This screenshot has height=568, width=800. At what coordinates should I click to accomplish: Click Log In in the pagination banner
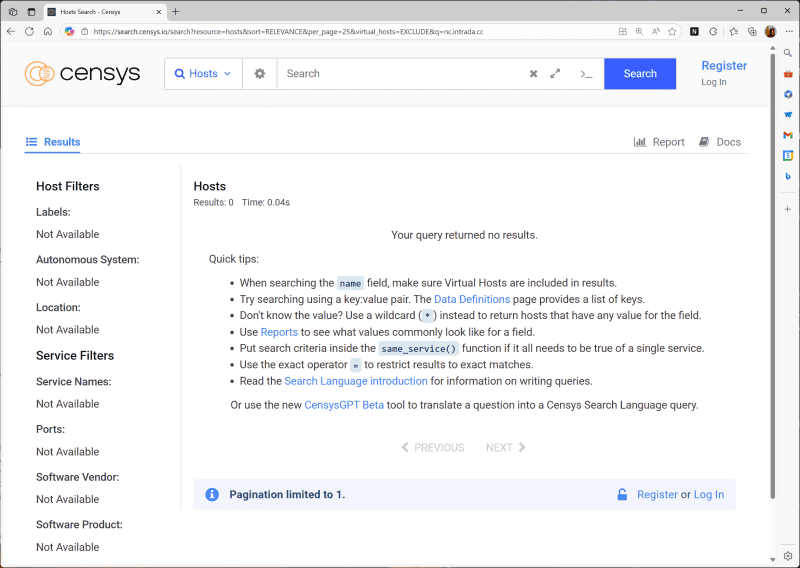(x=709, y=495)
